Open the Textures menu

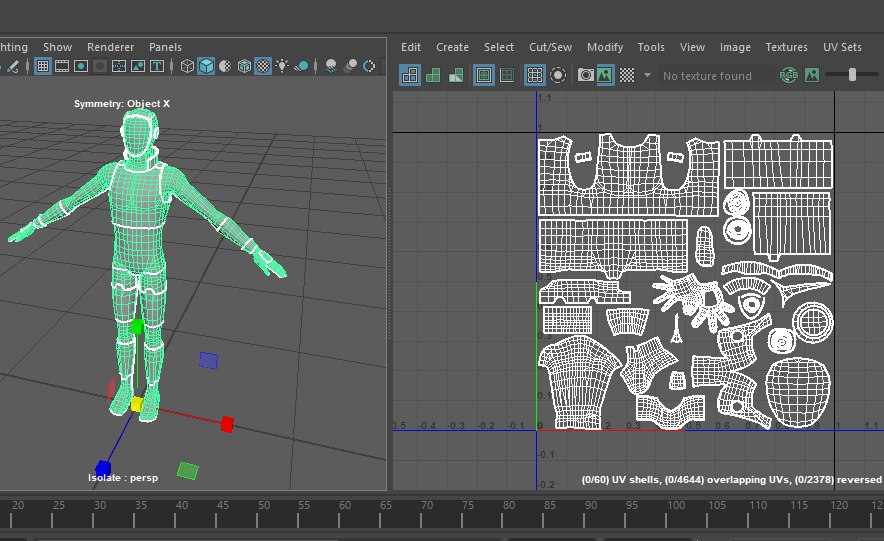coord(786,47)
